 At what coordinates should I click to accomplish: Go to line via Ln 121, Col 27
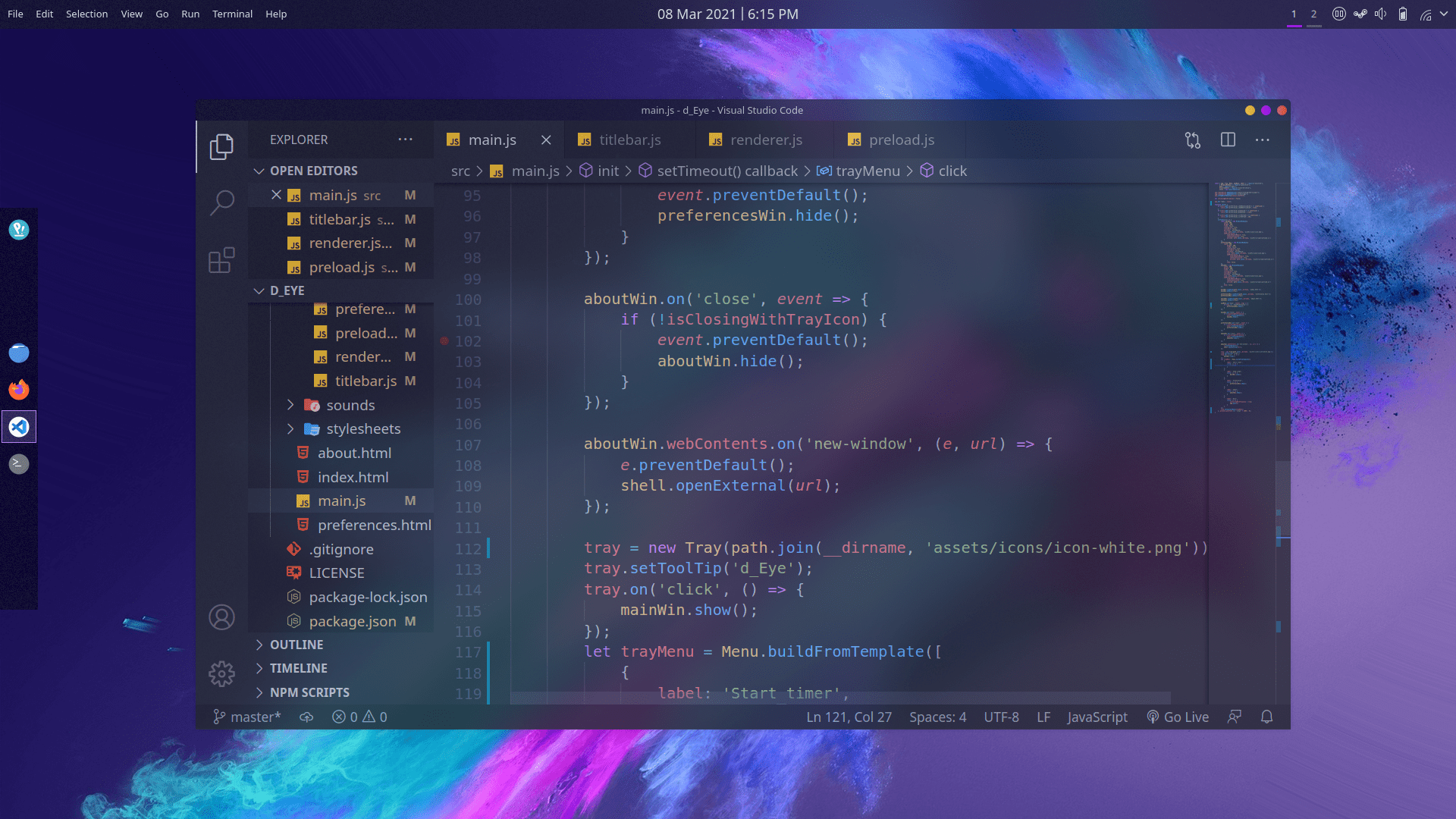point(849,717)
